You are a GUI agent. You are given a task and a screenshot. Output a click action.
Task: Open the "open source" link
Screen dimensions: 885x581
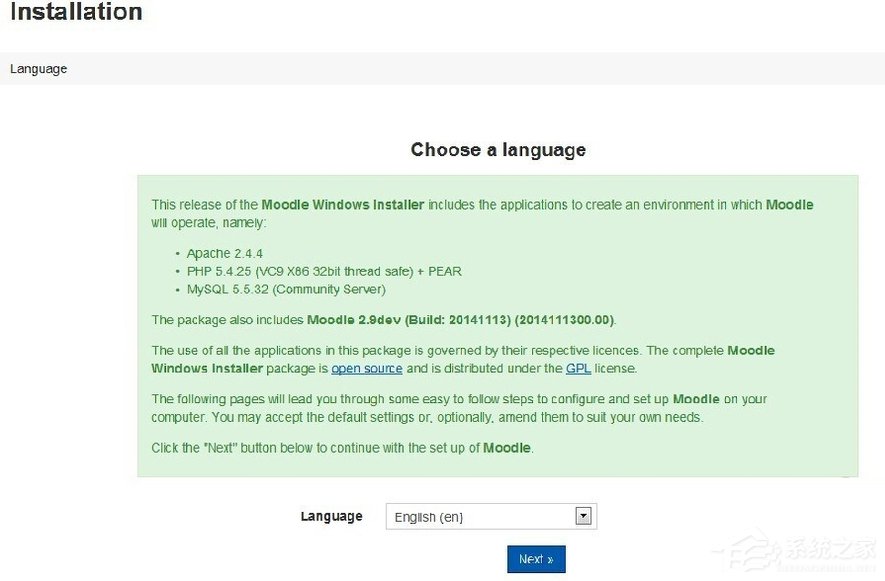(x=367, y=368)
